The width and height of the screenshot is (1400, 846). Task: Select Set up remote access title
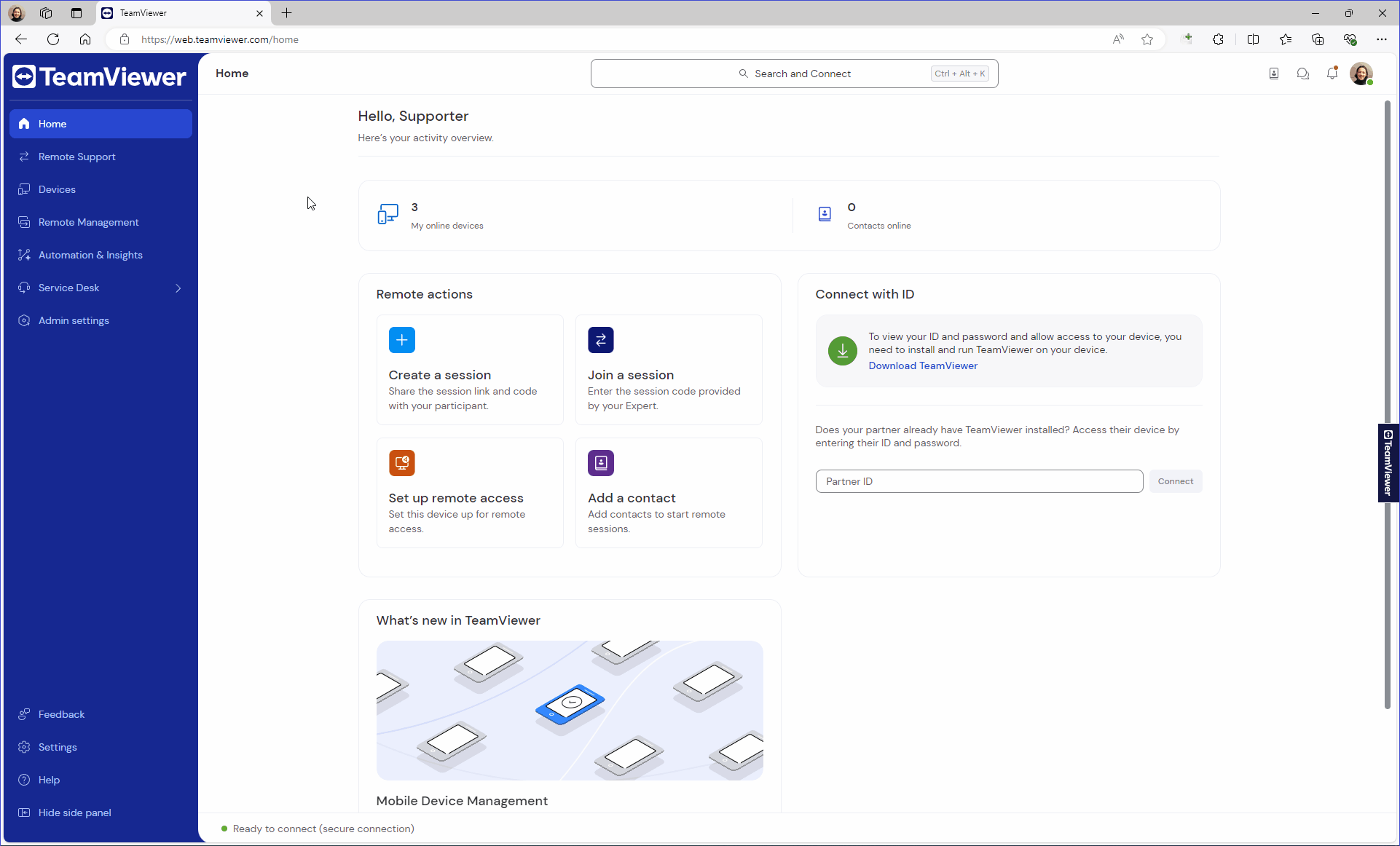456,498
